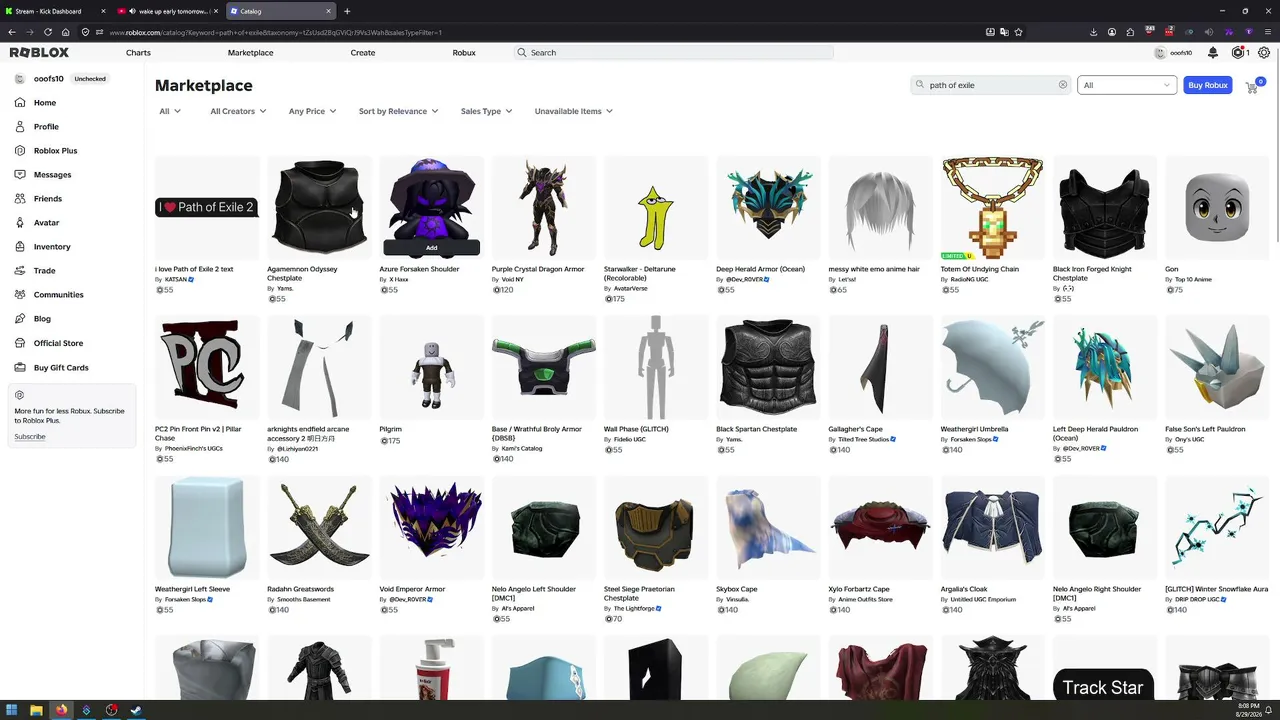Click the Subscribe link for Roblox Plus
This screenshot has width=1280, height=720.
click(x=30, y=437)
